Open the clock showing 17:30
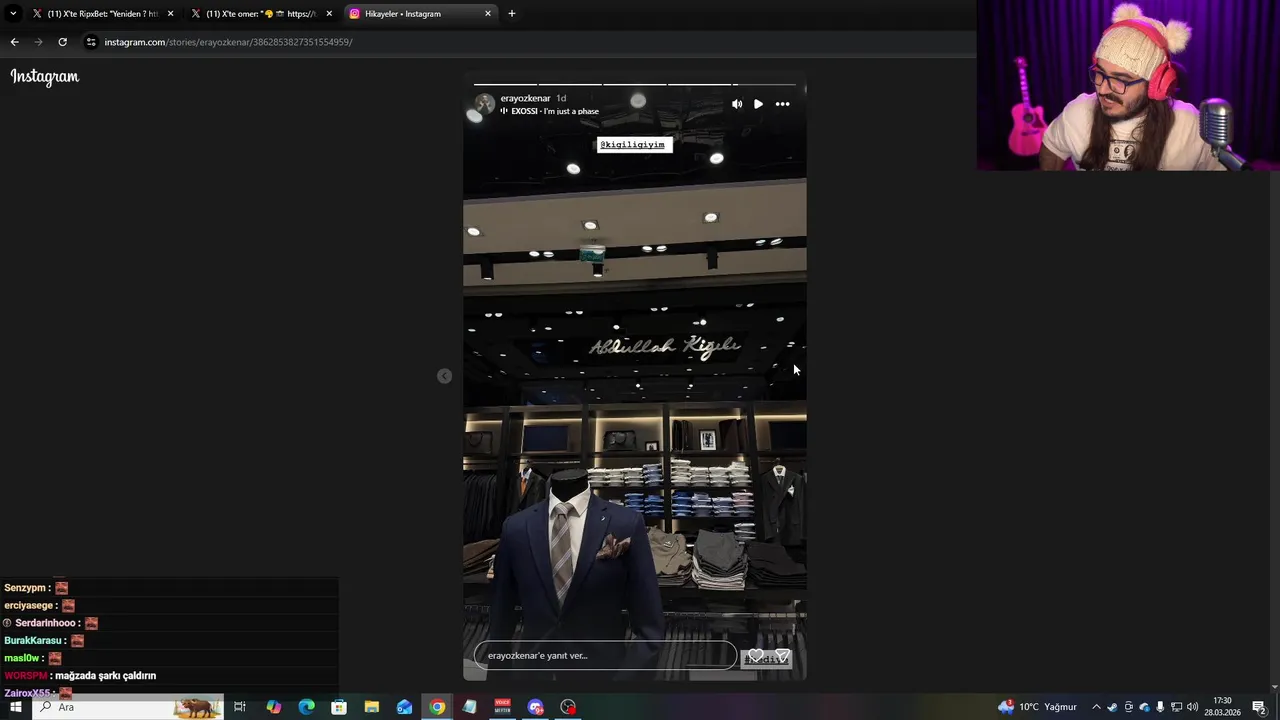Image resolution: width=1280 pixels, height=720 pixels. (1221, 707)
